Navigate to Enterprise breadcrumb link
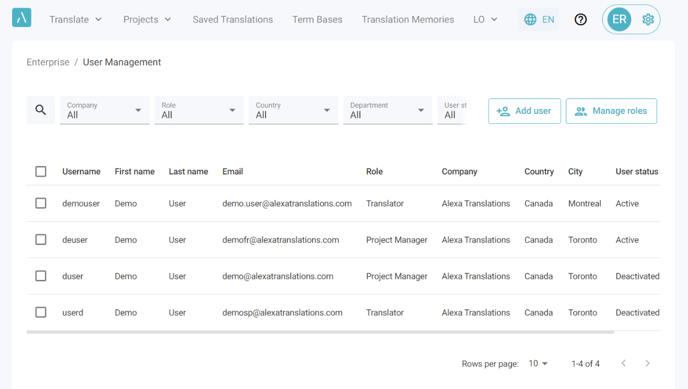688x389 pixels. pyautogui.click(x=48, y=62)
